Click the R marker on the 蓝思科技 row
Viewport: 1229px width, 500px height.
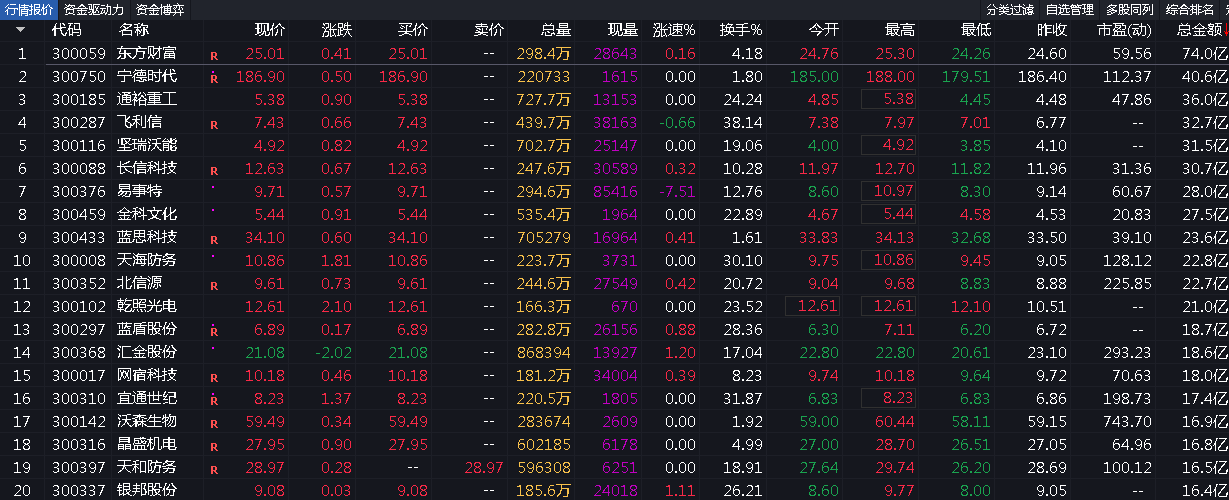click(x=213, y=240)
